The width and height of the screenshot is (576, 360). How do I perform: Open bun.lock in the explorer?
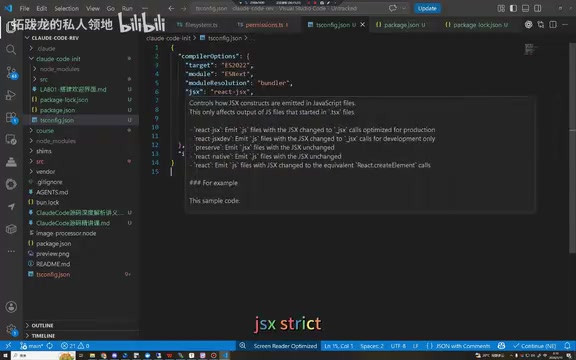pyautogui.click(x=47, y=202)
